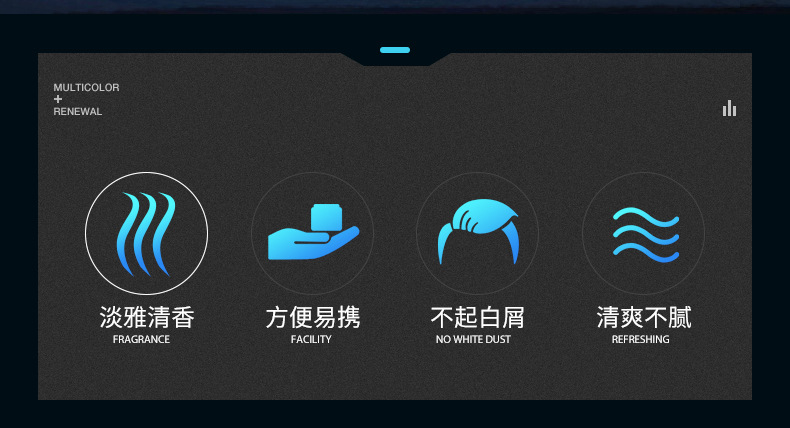The width and height of the screenshot is (790, 428).
Task: Click the 淡雅清香 heading
Action: [x=147, y=318]
